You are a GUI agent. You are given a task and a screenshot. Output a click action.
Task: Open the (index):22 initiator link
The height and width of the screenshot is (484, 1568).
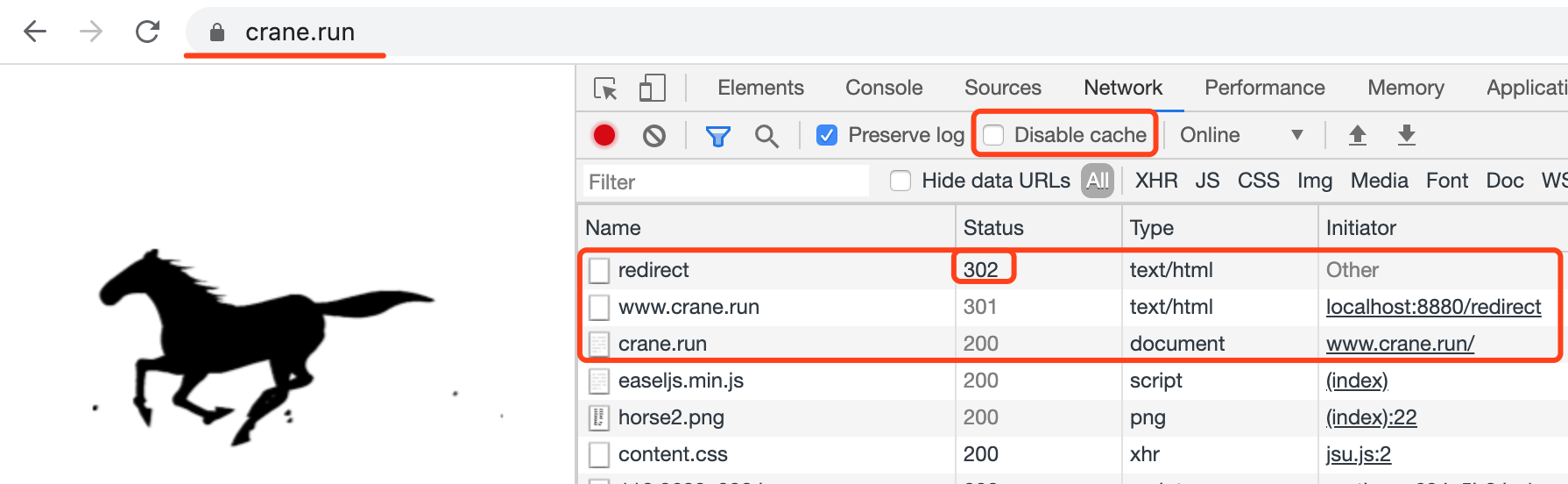(1371, 417)
